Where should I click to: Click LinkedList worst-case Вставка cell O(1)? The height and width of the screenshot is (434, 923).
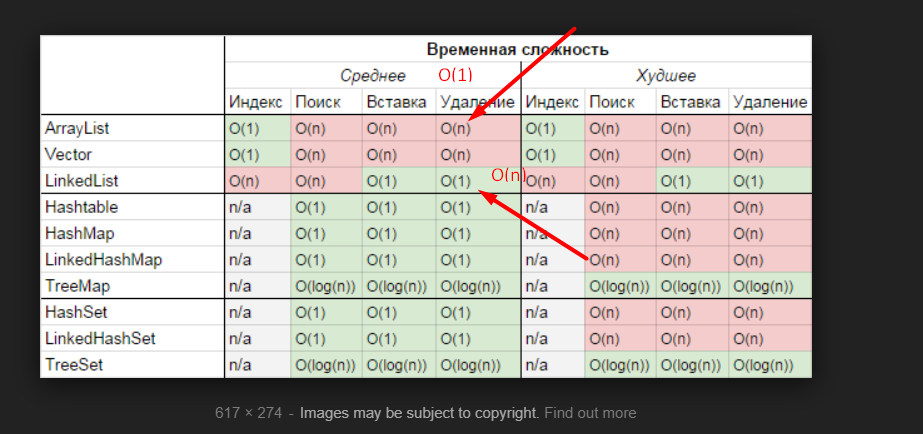pyautogui.click(x=693, y=181)
